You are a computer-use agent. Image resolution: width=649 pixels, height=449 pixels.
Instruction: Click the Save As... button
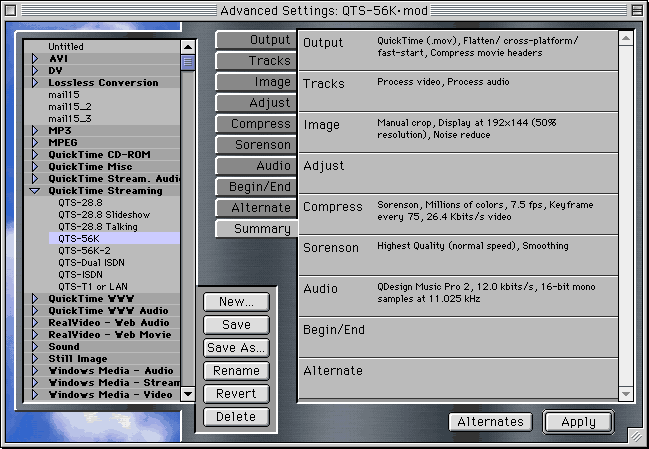236,348
